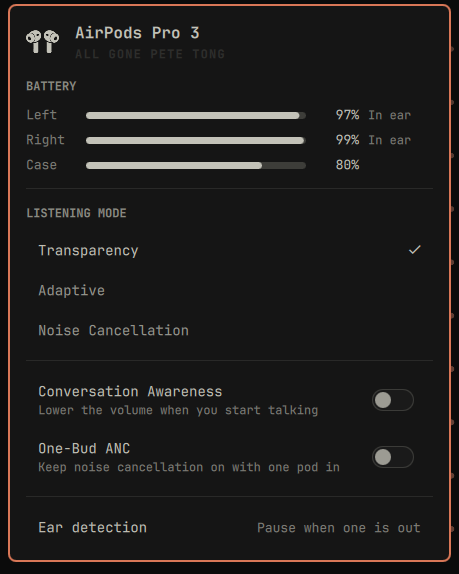Switch listening mode to Adaptive

(230, 291)
